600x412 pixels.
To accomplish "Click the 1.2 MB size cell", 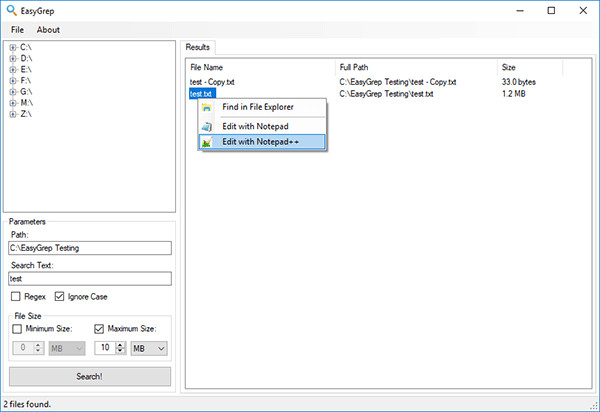I will [x=514, y=94].
